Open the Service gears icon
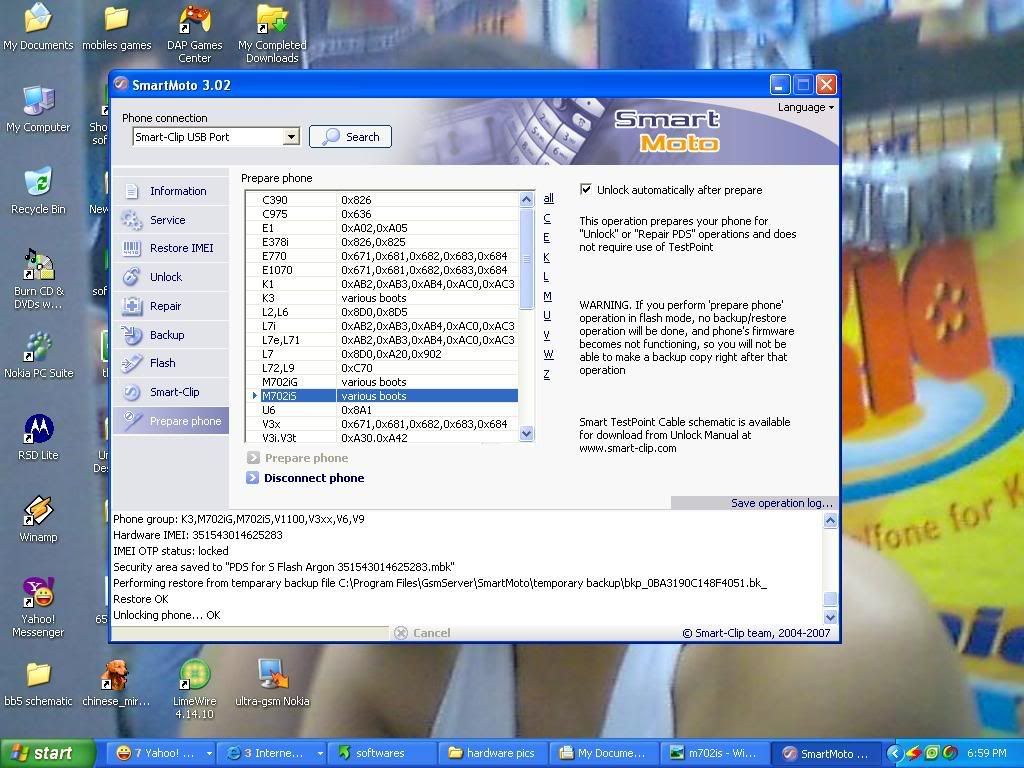This screenshot has width=1024, height=768. tap(132, 220)
